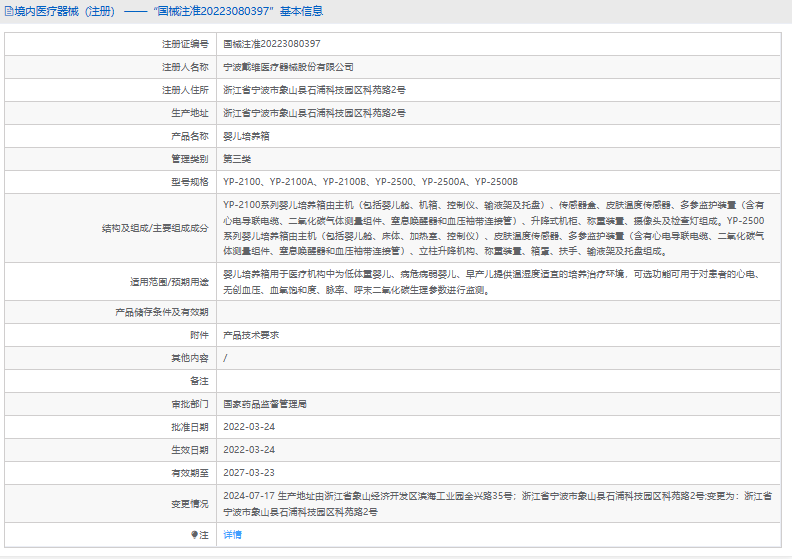
Task: Click the product name value 婴儿培养箱
Action: tap(246, 136)
